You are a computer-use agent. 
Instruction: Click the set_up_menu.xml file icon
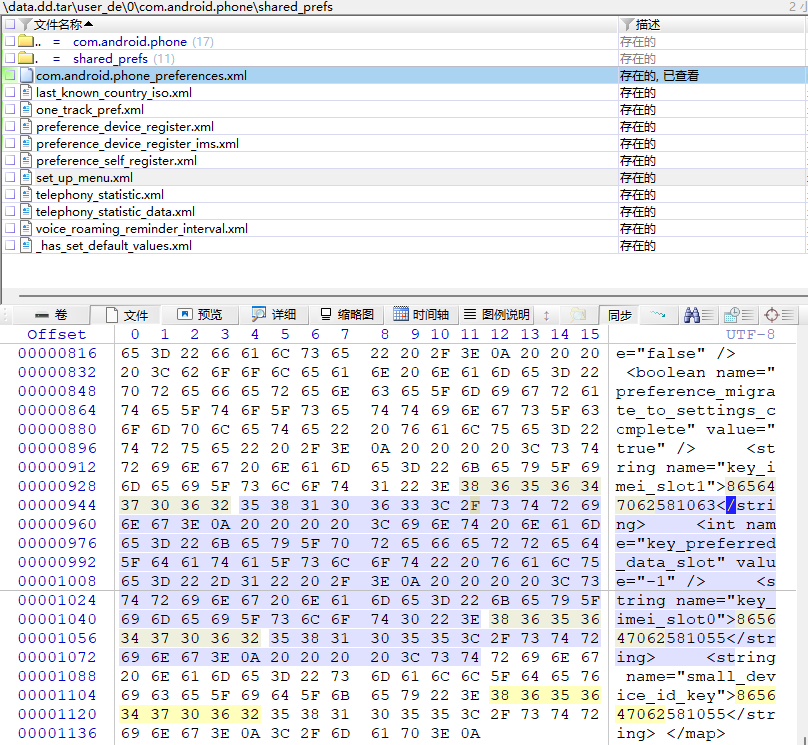tap(26, 178)
